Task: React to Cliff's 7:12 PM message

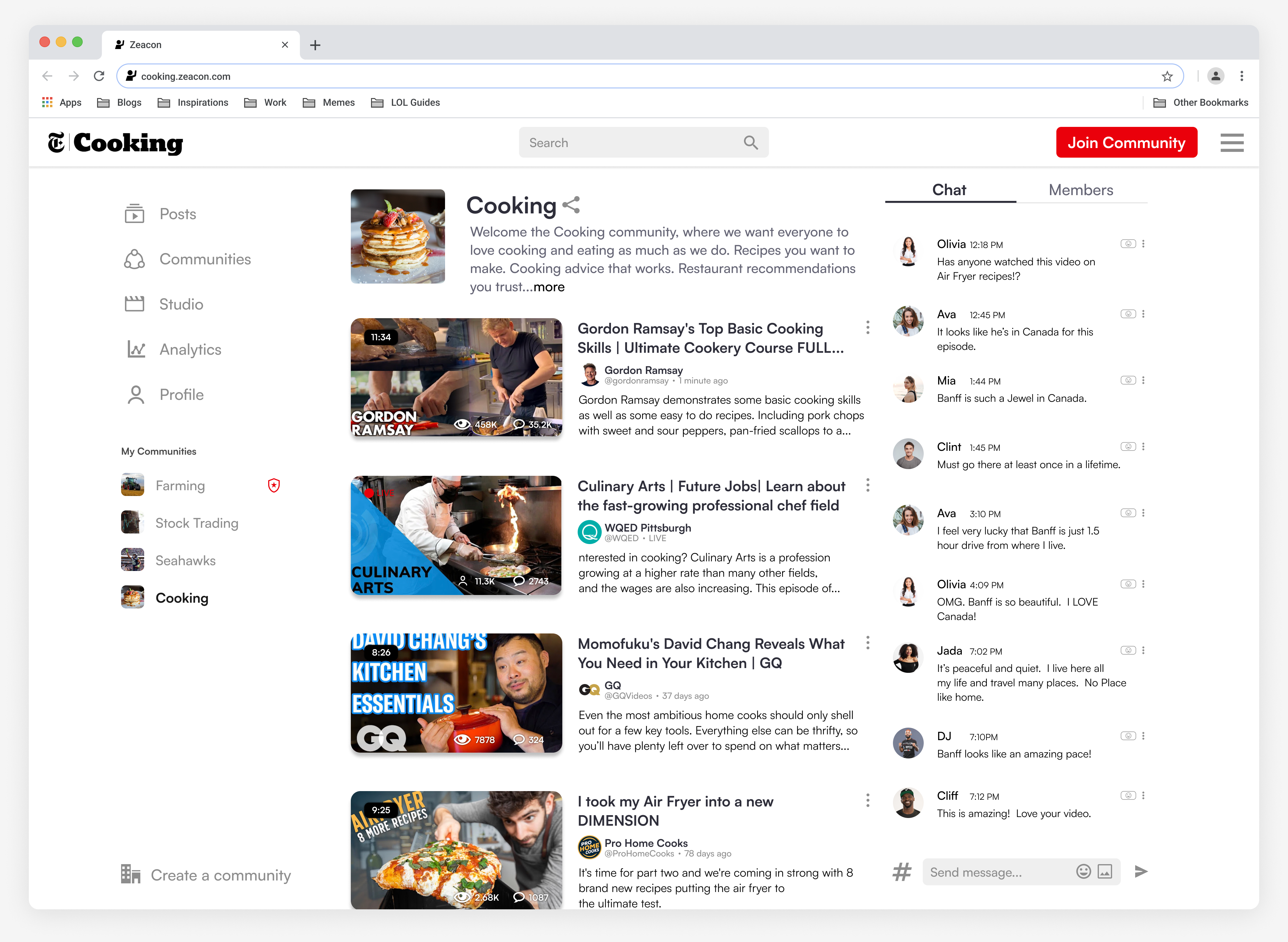Action: 1128,796
